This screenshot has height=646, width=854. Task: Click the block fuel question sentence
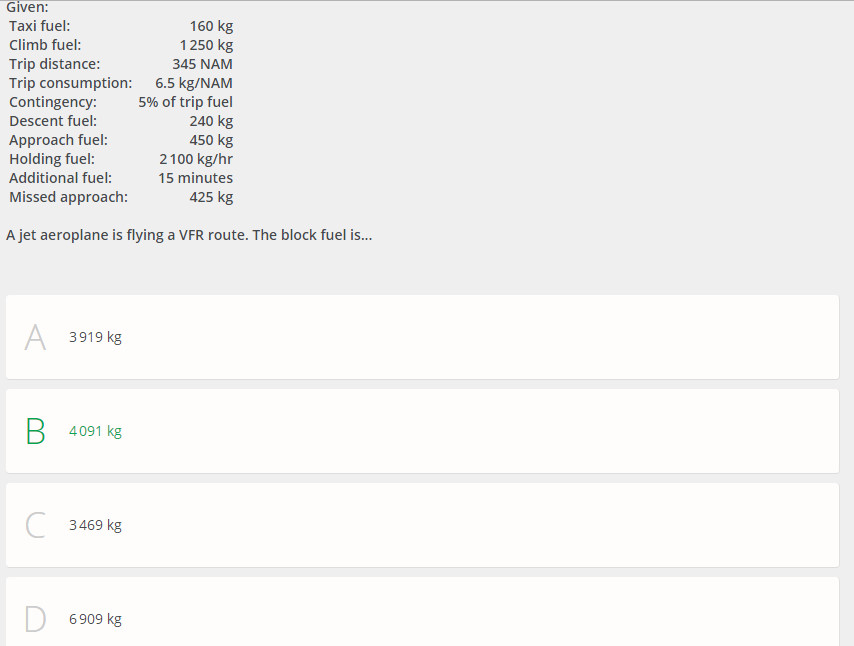[189, 236]
